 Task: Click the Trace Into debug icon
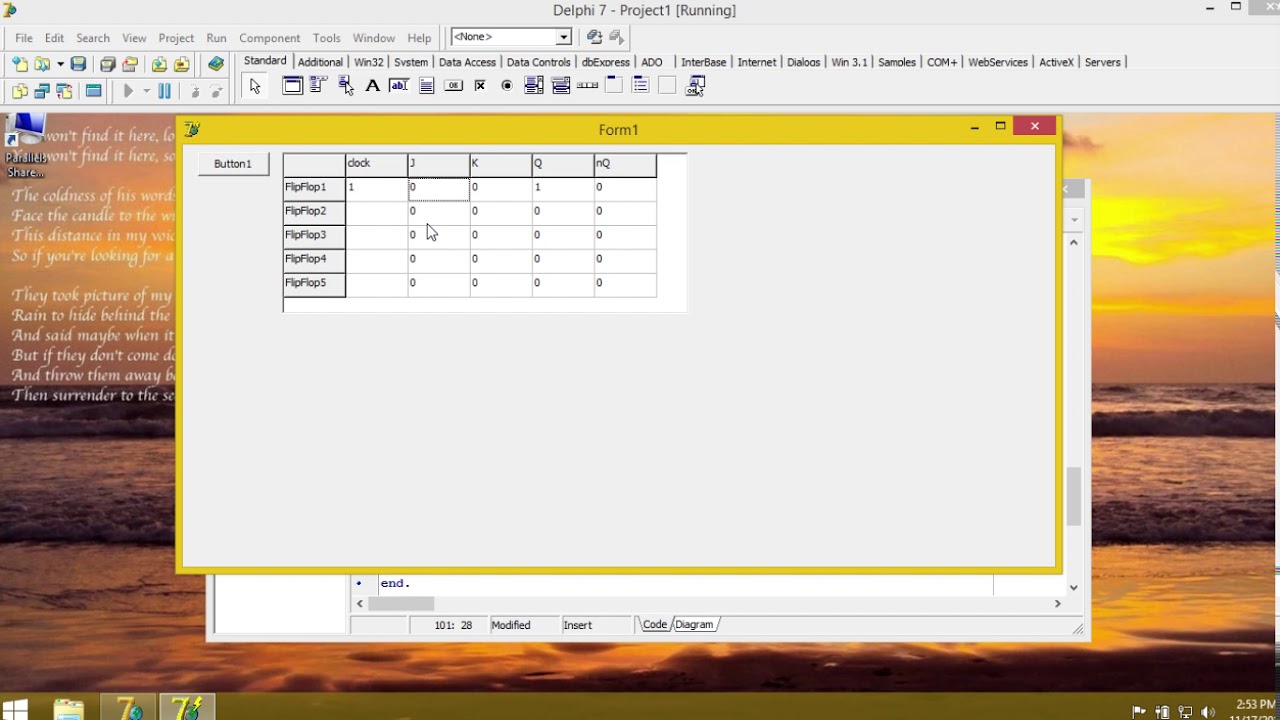[194, 91]
